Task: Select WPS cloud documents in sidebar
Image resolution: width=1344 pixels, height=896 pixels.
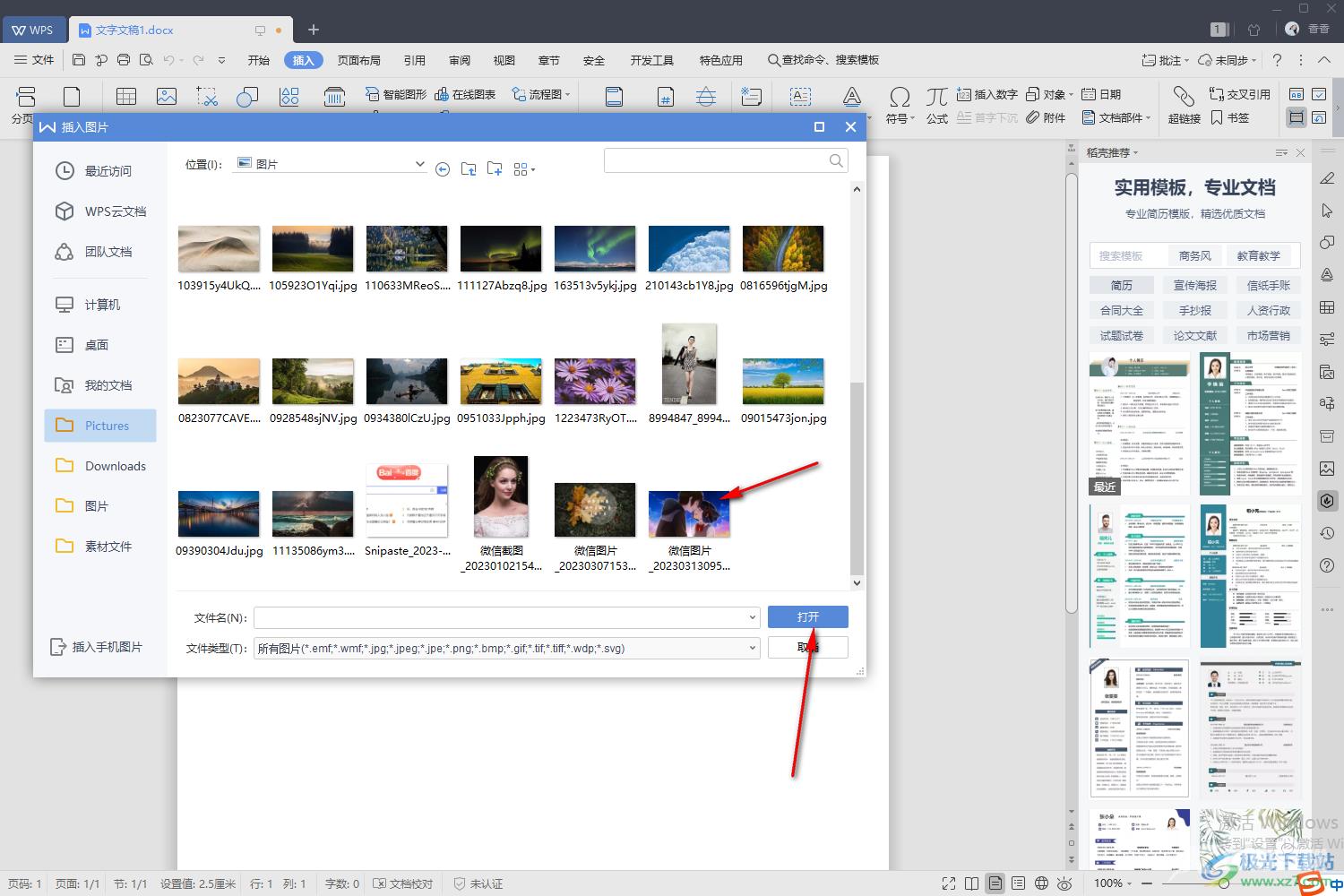Action: pos(100,211)
